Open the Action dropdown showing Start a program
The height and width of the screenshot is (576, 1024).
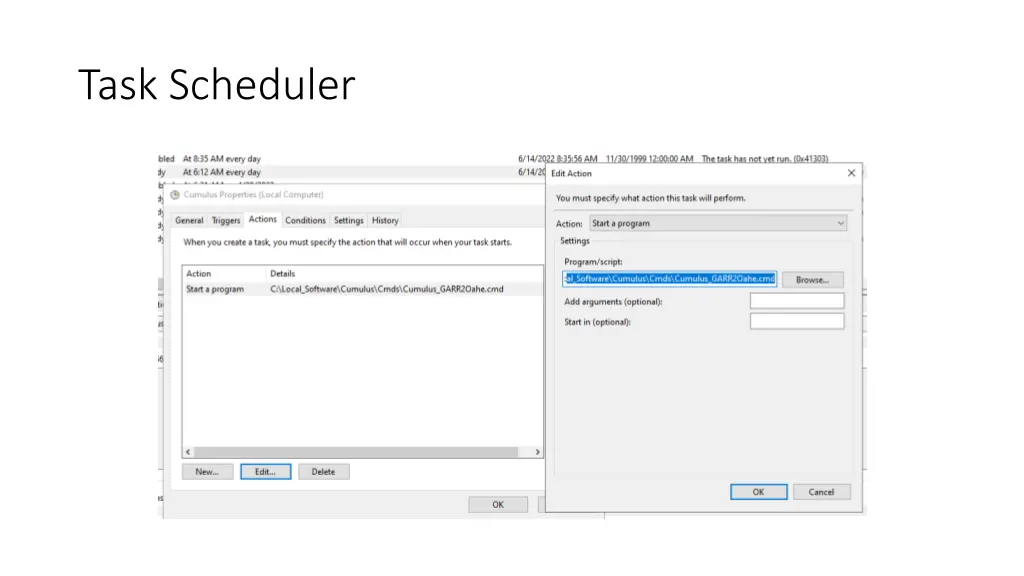pos(718,223)
